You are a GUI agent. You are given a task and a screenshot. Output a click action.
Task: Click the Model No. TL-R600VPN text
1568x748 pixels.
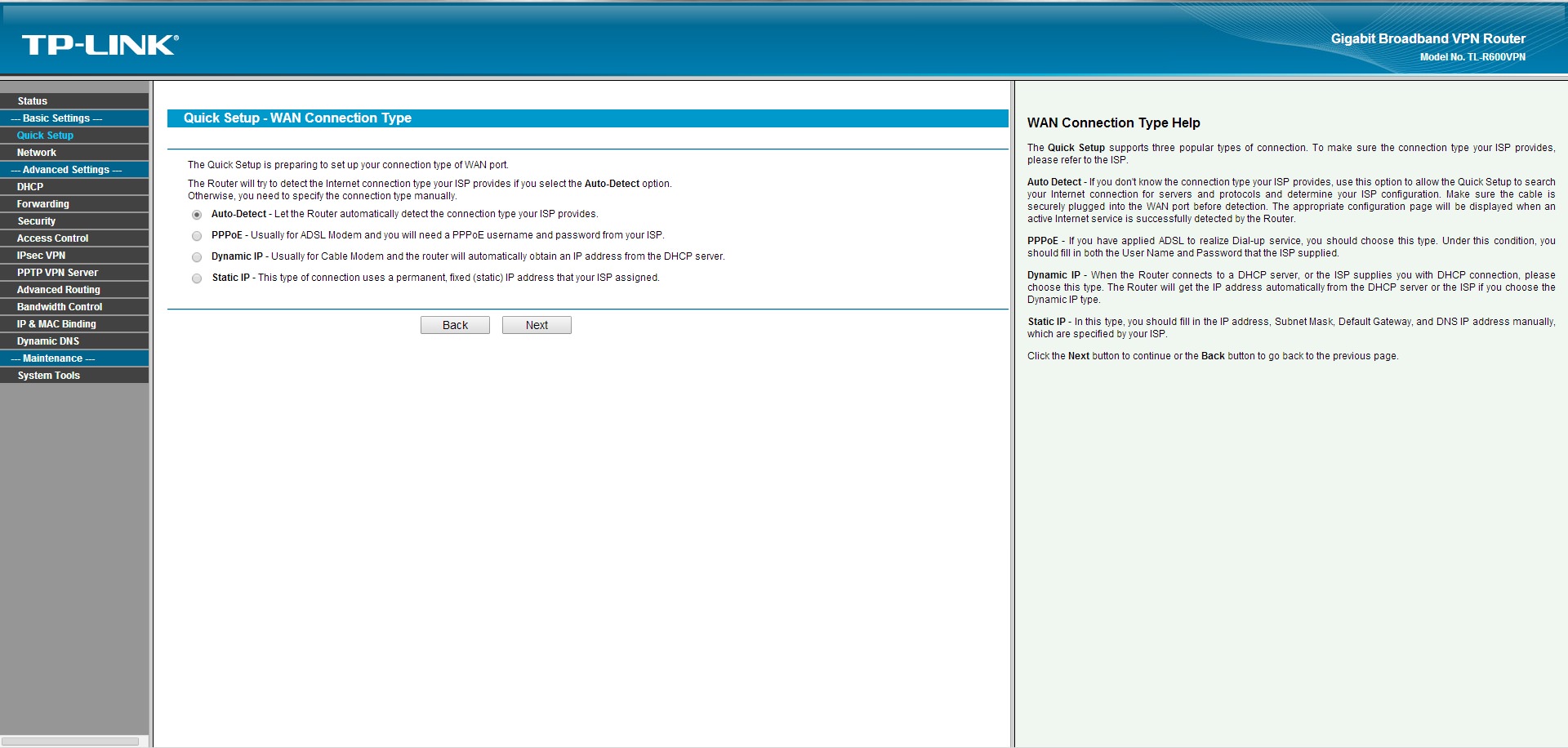tap(1472, 57)
